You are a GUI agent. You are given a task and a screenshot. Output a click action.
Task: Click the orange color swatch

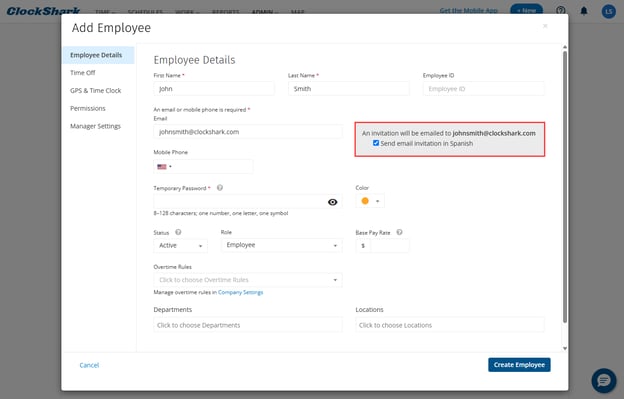(x=365, y=201)
